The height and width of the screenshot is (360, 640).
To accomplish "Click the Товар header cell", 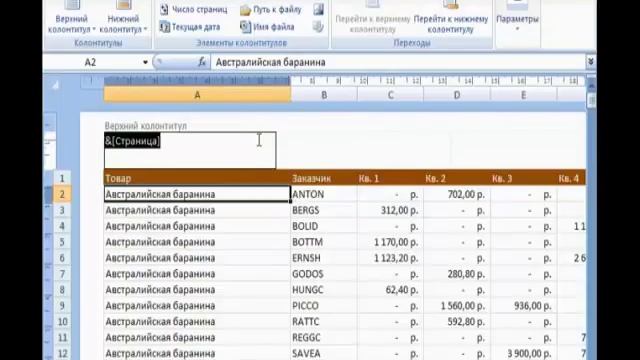I will (x=197, y=178).
